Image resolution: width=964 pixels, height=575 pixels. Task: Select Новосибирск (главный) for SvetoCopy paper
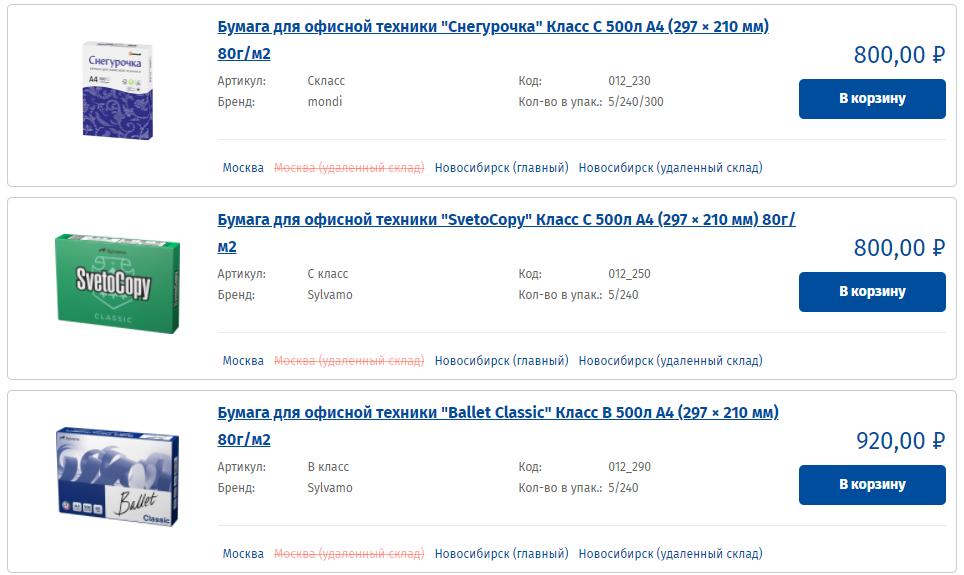tap(501, 361)
